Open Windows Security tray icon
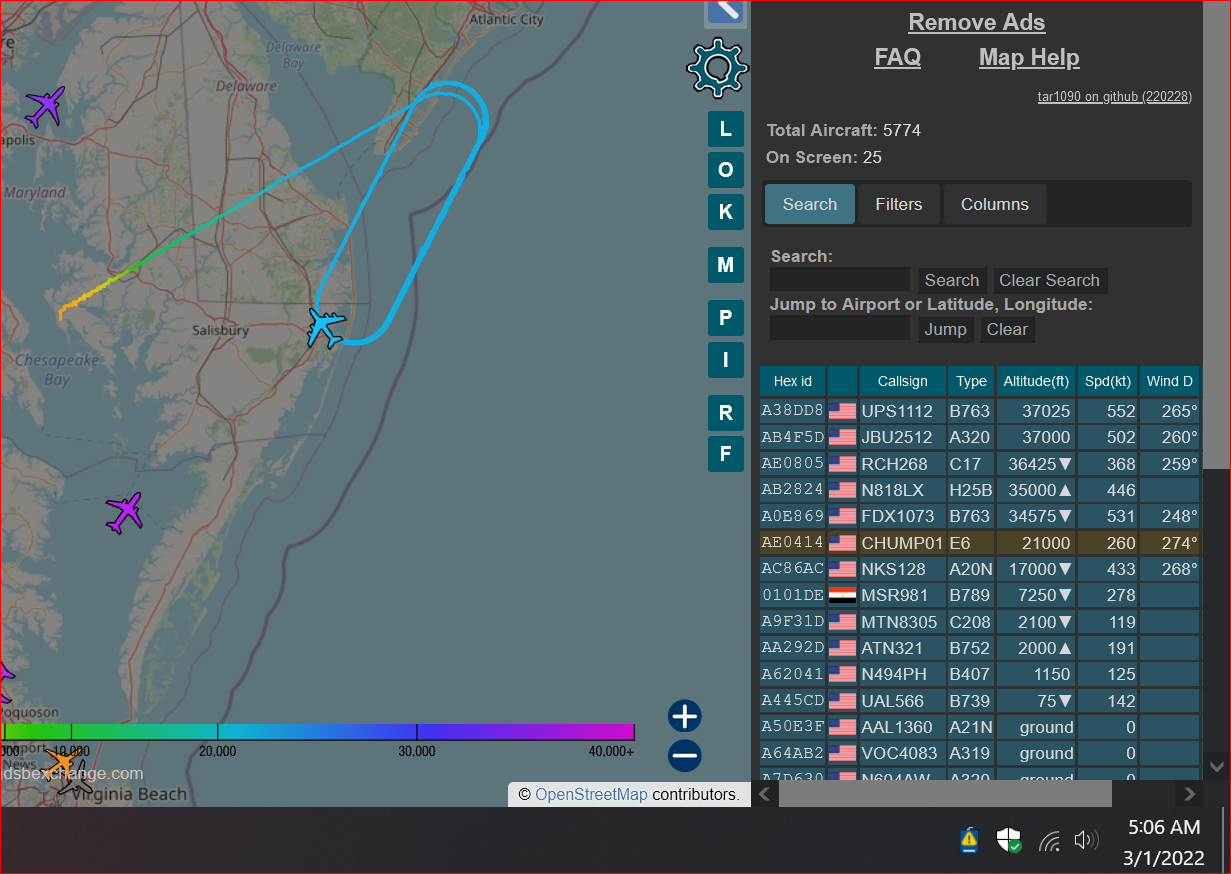The image size is (1231, 874). click(1009, 840)
